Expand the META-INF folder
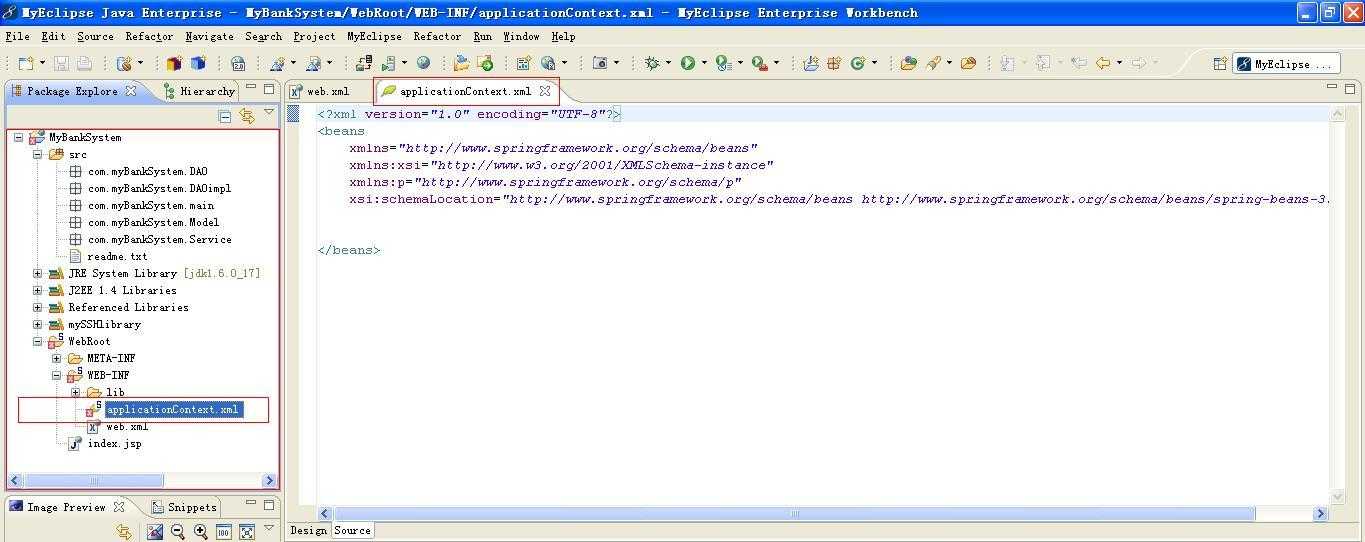Screen dimensions: 1365x542 coord(57,359)
